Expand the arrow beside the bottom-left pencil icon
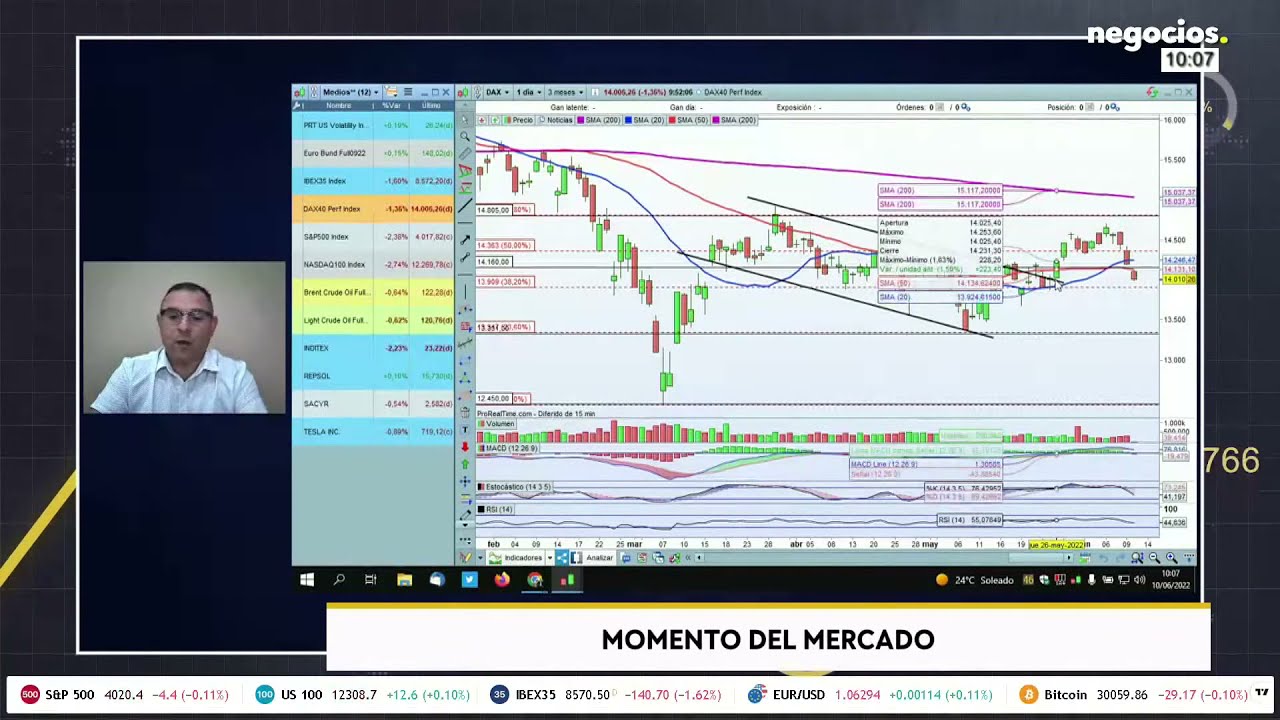Screen dimensions: 1280x720 click(x=480, y=557)
